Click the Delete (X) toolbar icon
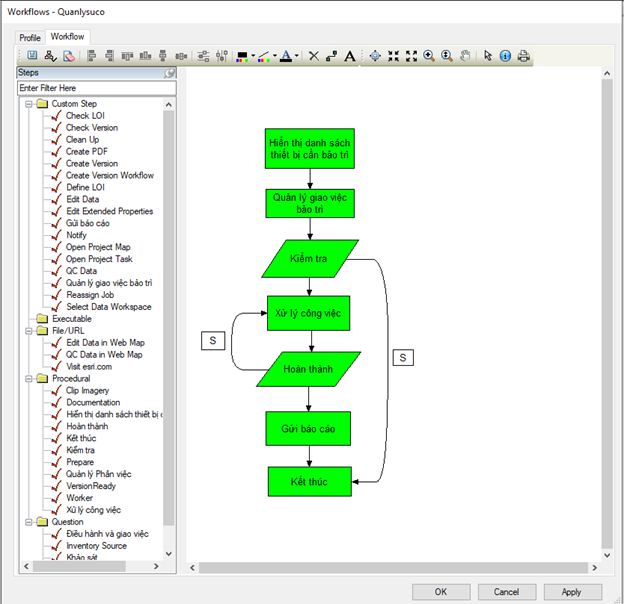This screenshot has height=604, width=624. coord(313,56)
